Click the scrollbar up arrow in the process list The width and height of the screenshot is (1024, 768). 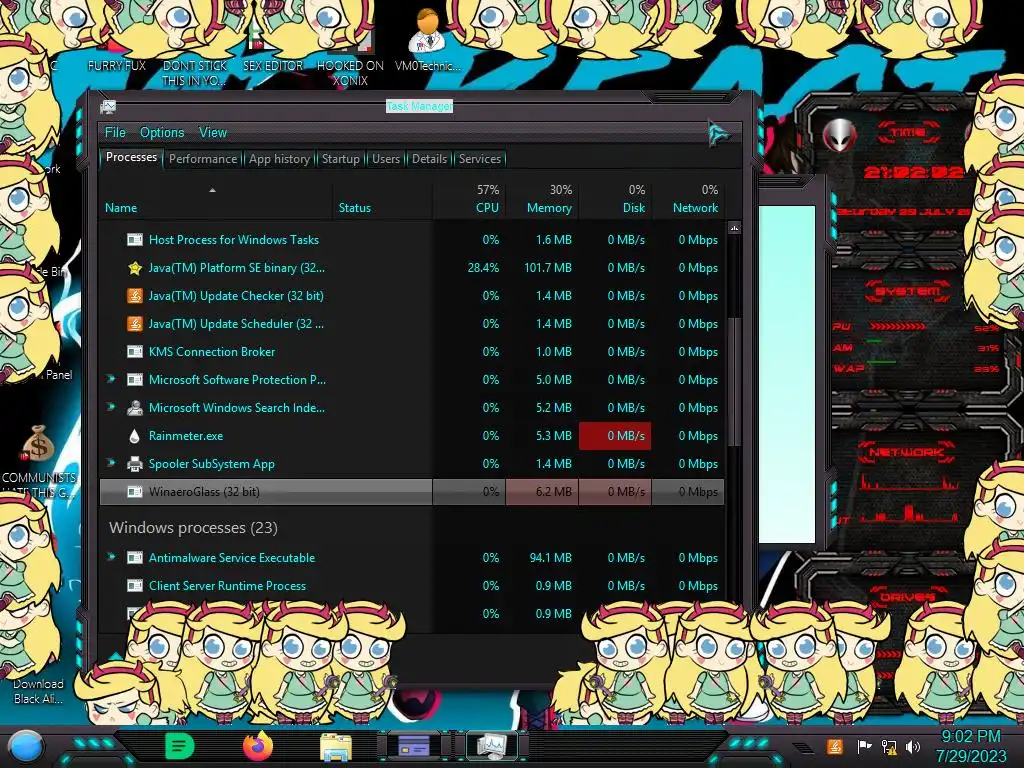click(x=734, y=229)
